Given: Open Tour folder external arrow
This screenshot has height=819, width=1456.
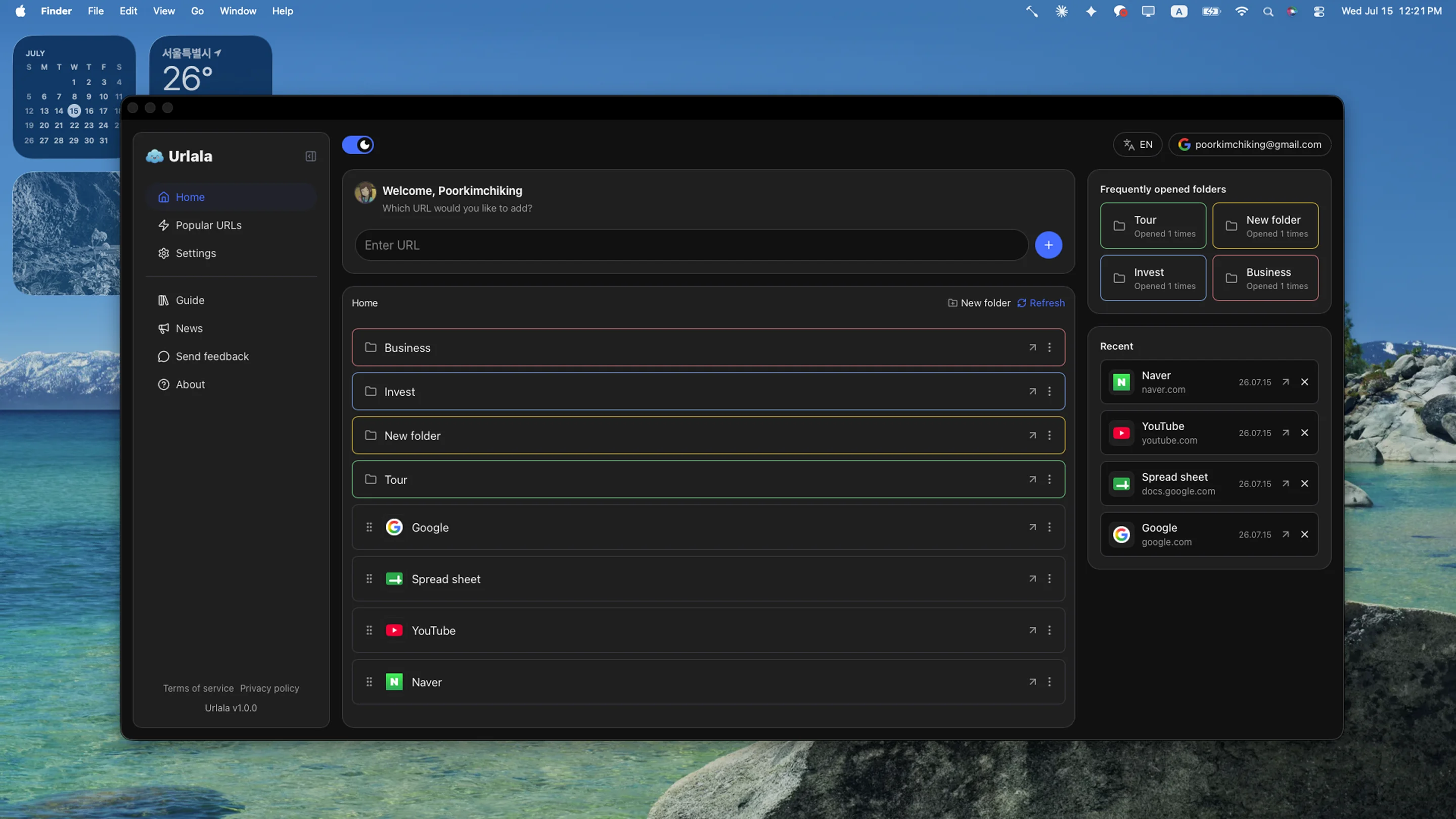Looking at the screenshot, I should tap(1033, 480).
